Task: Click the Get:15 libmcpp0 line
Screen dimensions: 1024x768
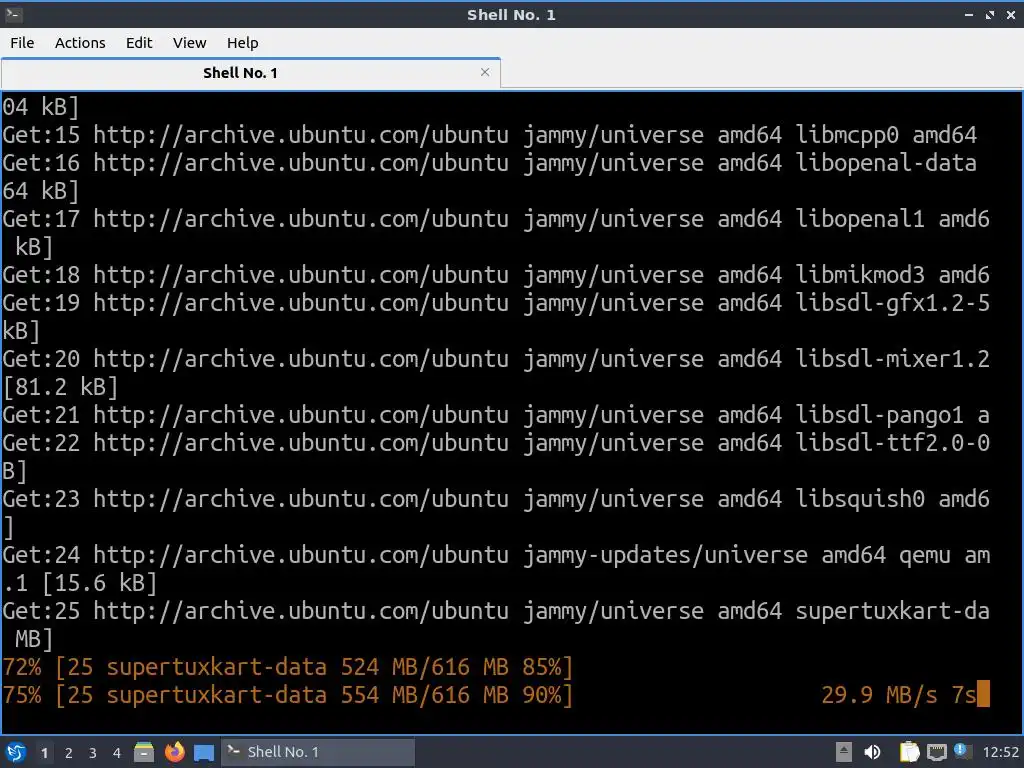Action: [490, 135]
